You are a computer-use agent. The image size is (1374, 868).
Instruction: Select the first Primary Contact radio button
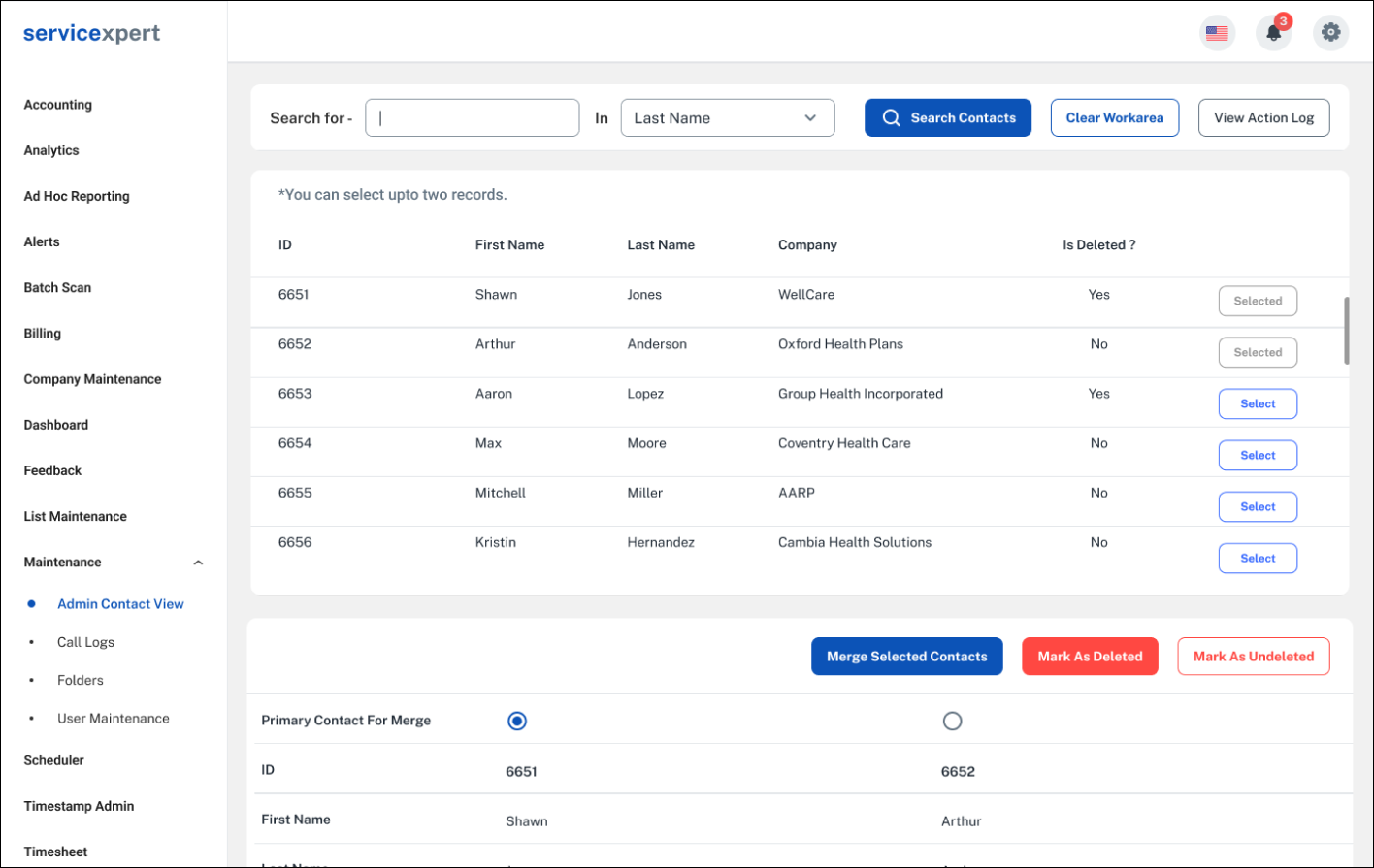(517, 721)
